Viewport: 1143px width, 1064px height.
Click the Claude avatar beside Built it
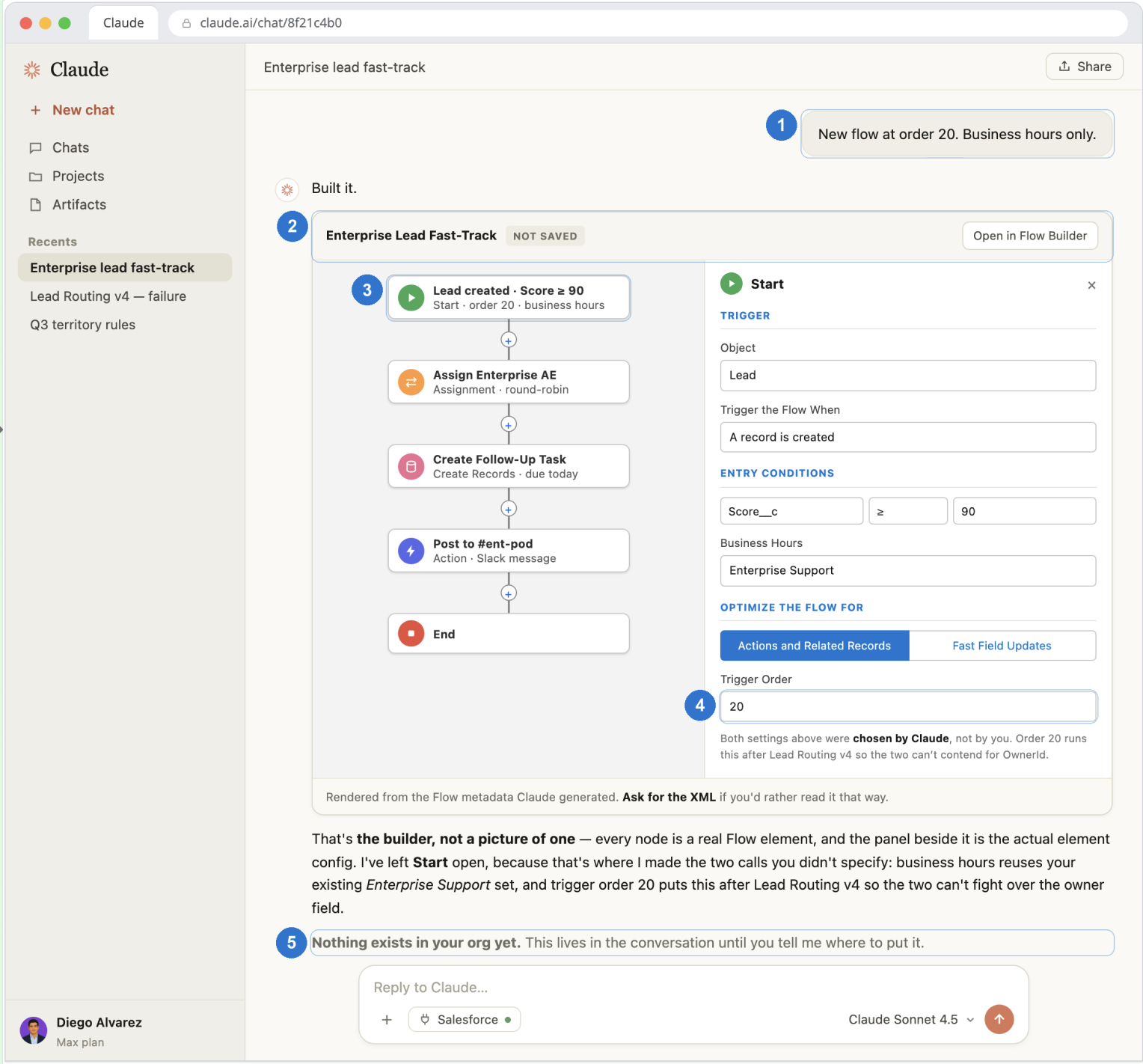pos(287,189)
